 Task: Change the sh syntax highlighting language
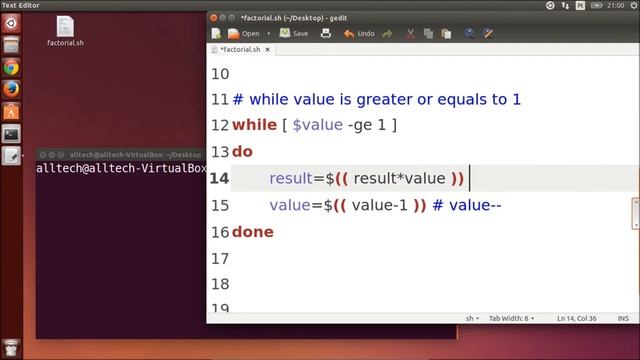[472, 318]
